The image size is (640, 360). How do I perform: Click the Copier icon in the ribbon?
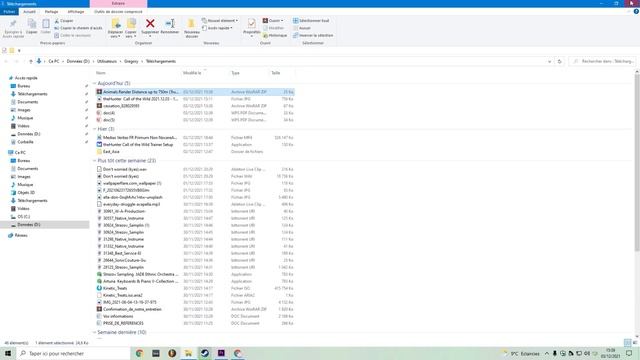coord(31,24)
